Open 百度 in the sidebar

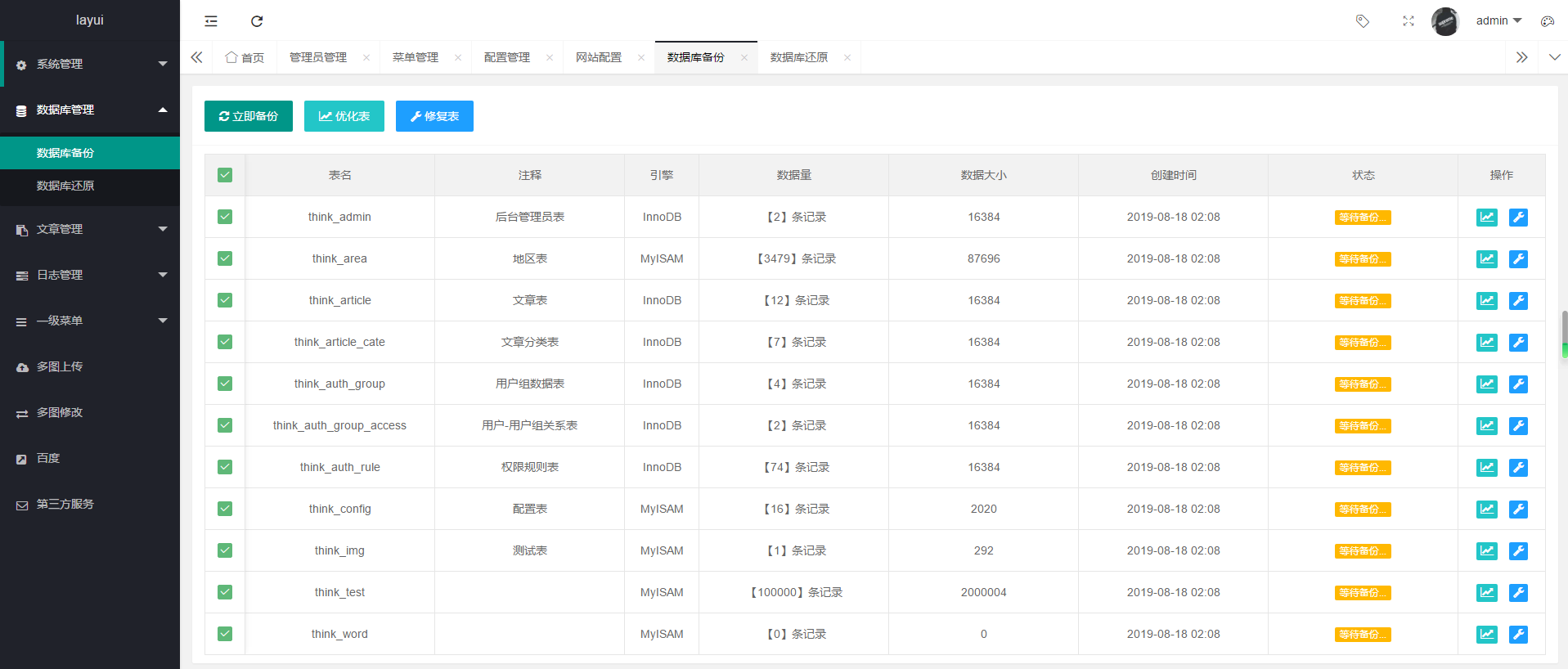click(x=90, y=458)
